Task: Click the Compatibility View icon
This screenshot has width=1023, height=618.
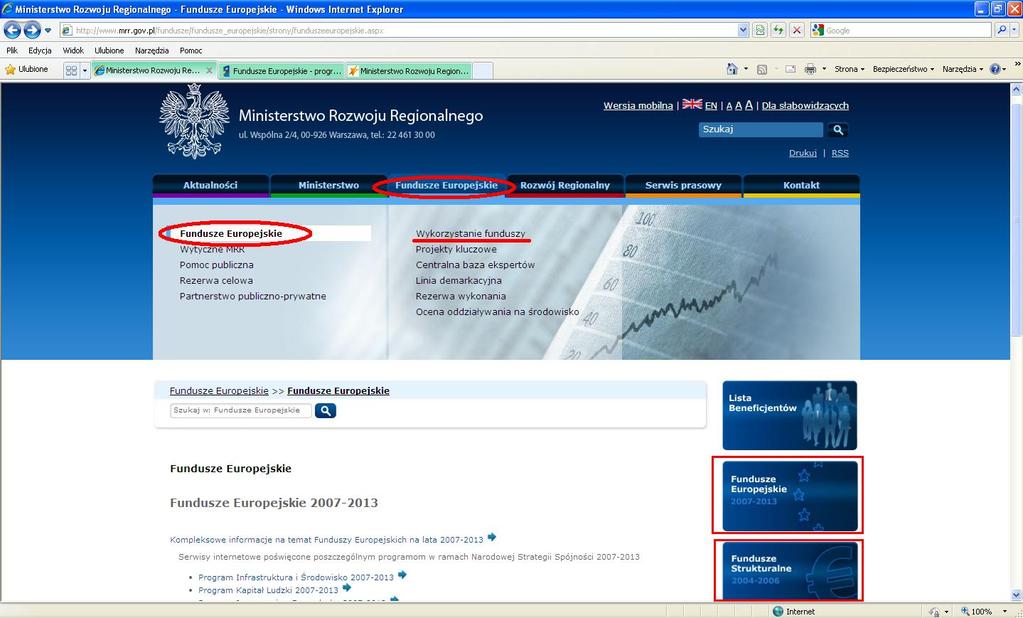Action: click(x=760, y=30)
